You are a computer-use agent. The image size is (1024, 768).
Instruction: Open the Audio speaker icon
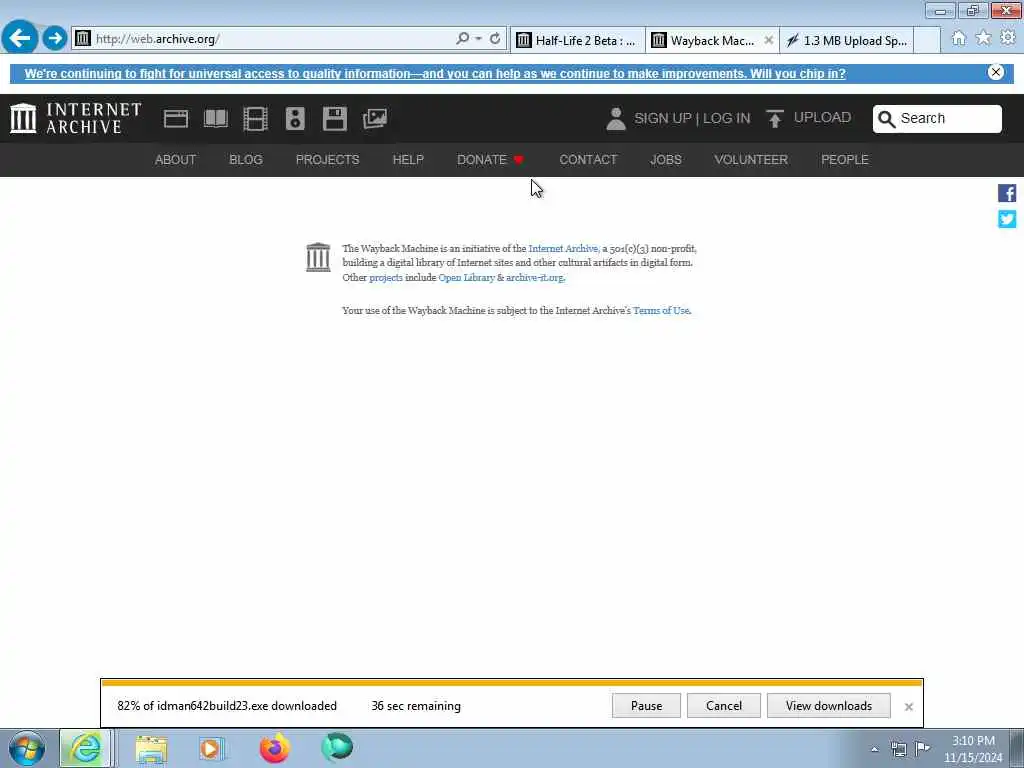(x=295, y=119)
